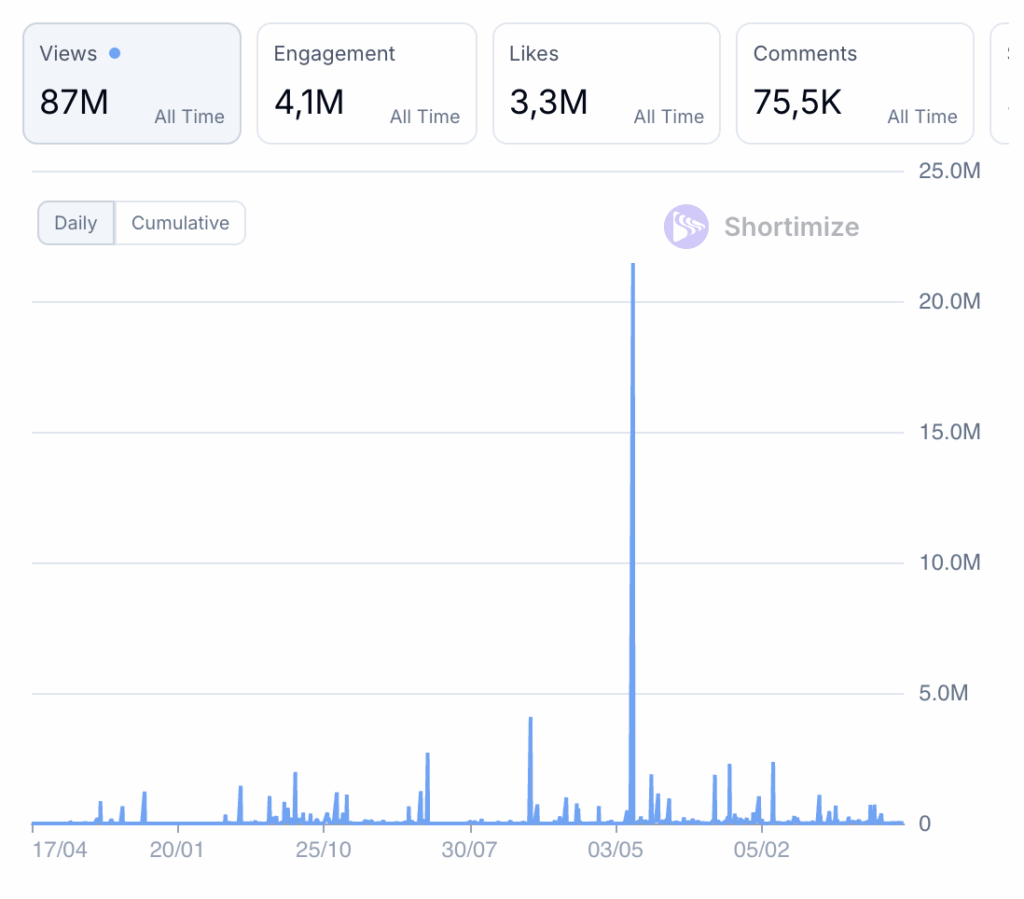Click the 17/04 date label
The width and height of the screenshot is (1024, 899).
point(59,850)
